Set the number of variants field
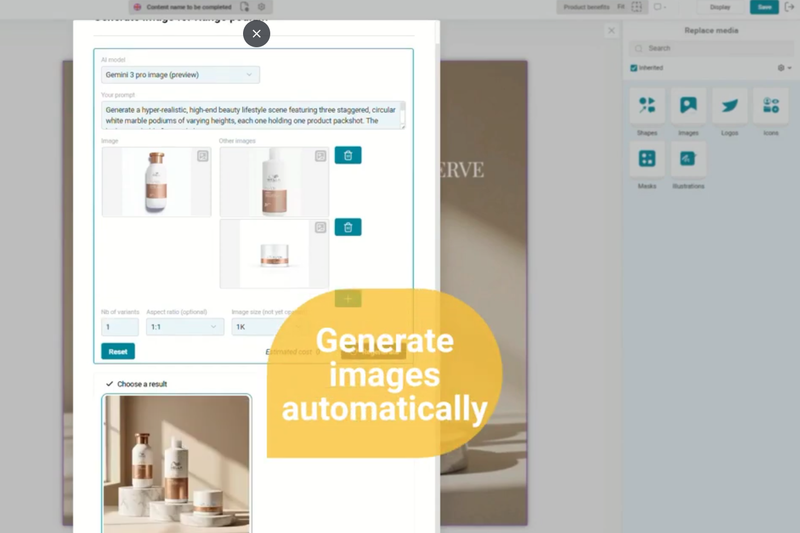Image resolution: width=800 pixels, height=533 pixels. coord(120,327)
